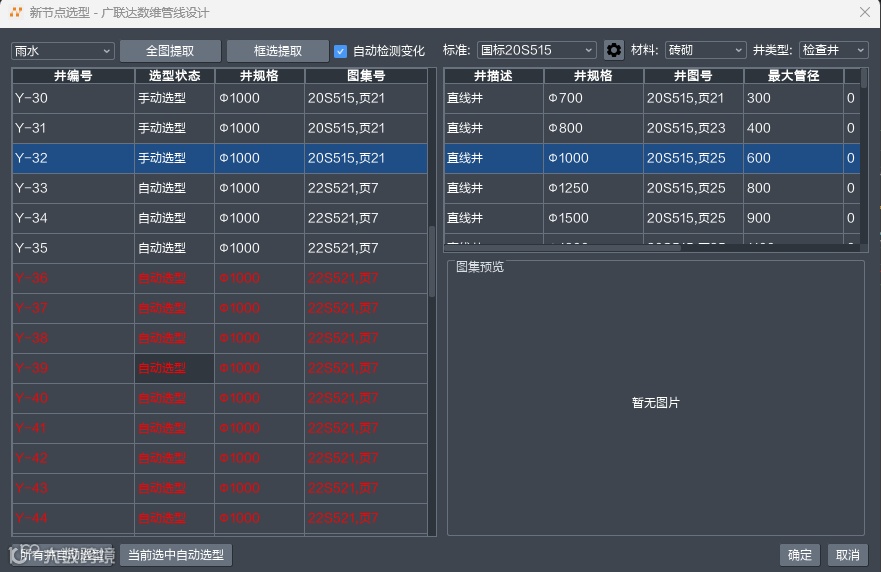The height and width of the screenshot is (572, 881).
Task: Select the Φ700 直线井 spec row
Action: click(652, 98)
